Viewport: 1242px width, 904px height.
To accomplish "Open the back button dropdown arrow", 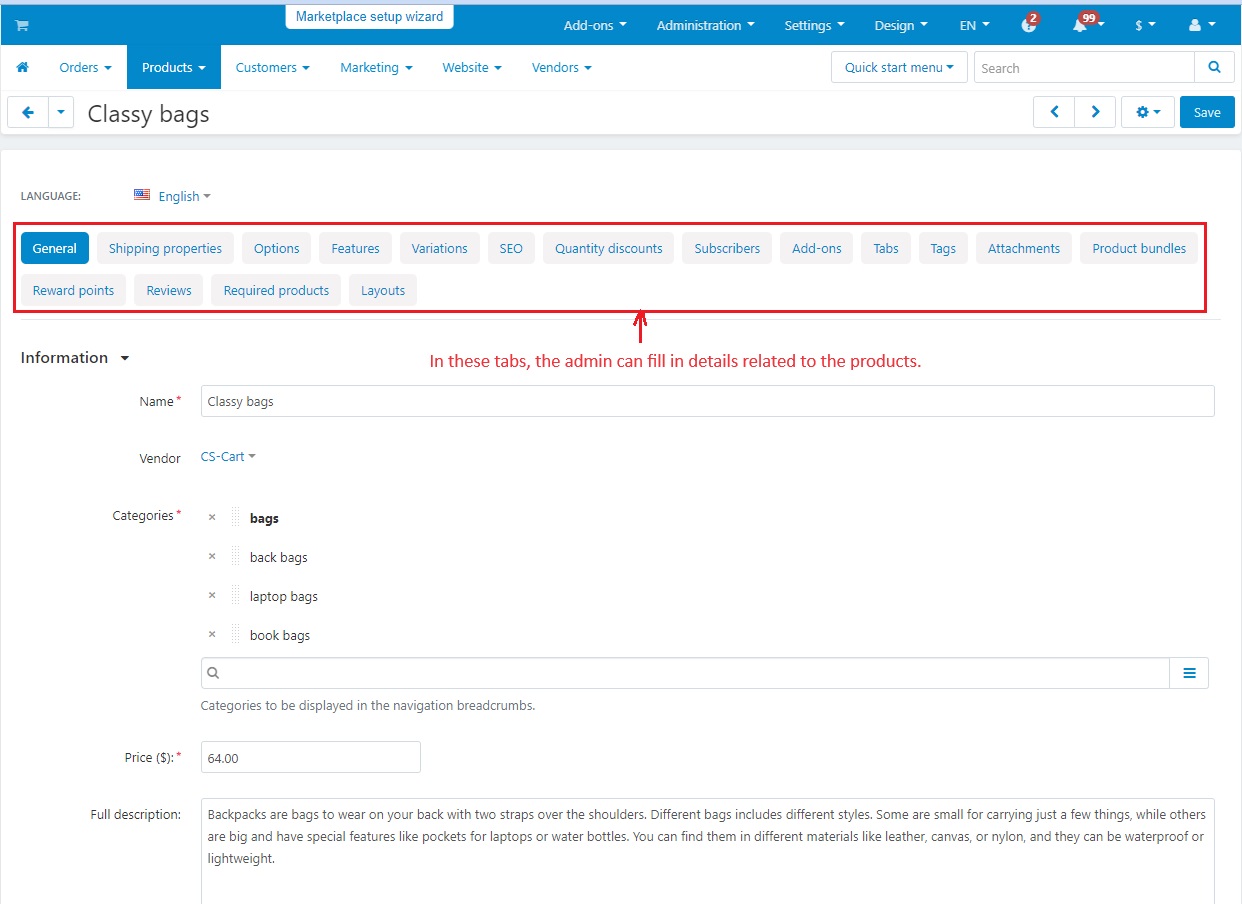I will [x=61, y=113].
